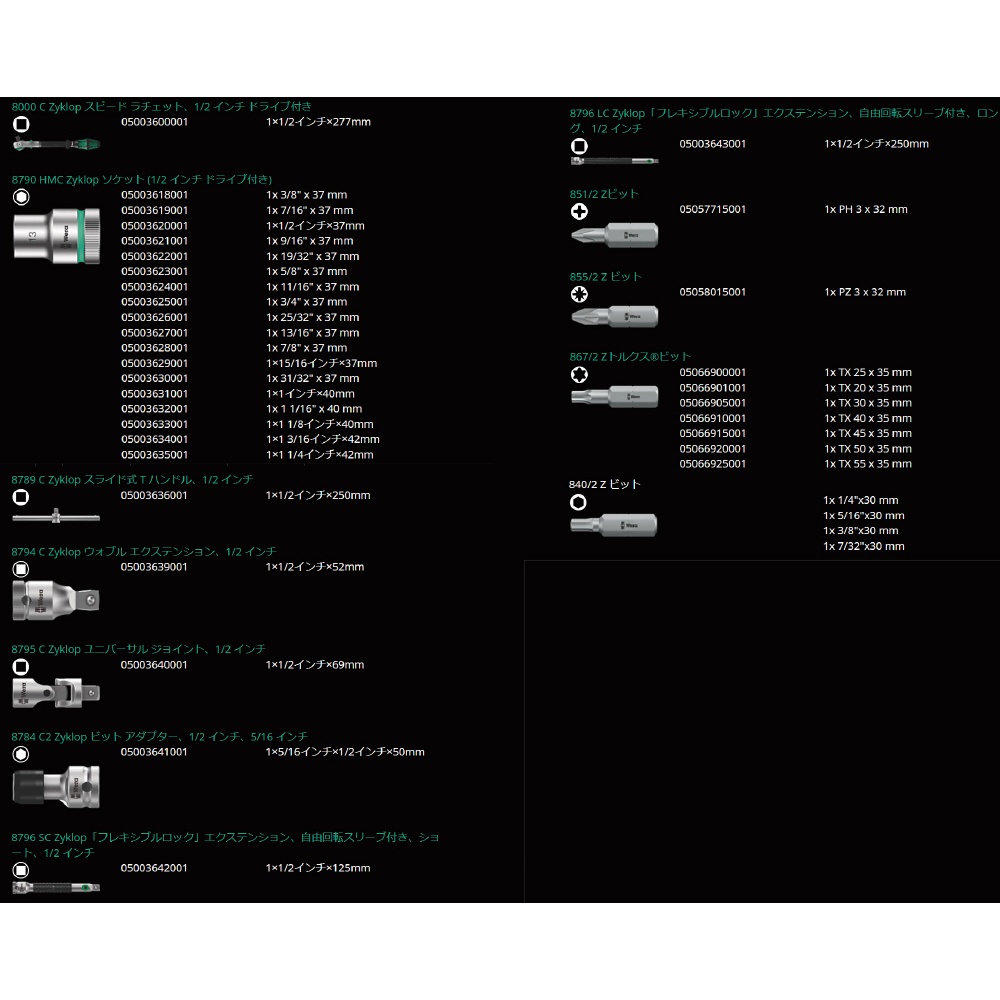Viewport: 1000px width, 1000px height.
Task: Click the spec "1x 7/32"x30 mm"
Action: [x=864, y=546]
